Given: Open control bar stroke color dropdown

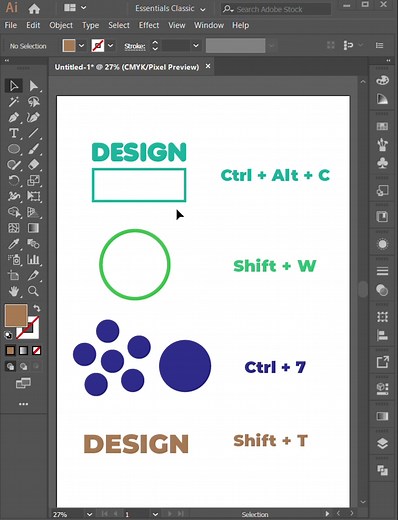Looking at the screenshot, I should [111, 46].
